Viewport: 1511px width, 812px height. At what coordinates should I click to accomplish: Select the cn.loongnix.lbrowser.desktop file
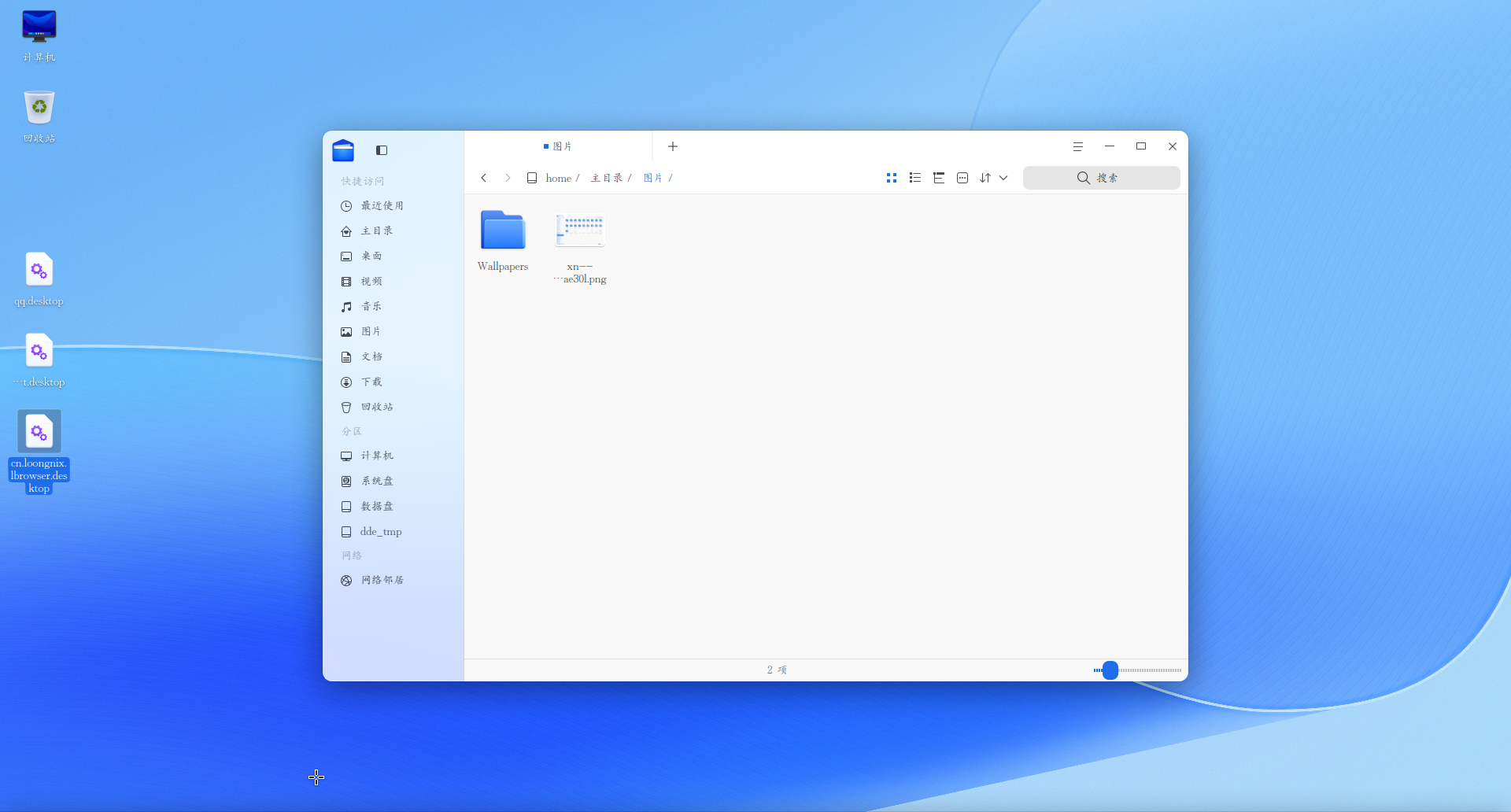click(39, 452)
